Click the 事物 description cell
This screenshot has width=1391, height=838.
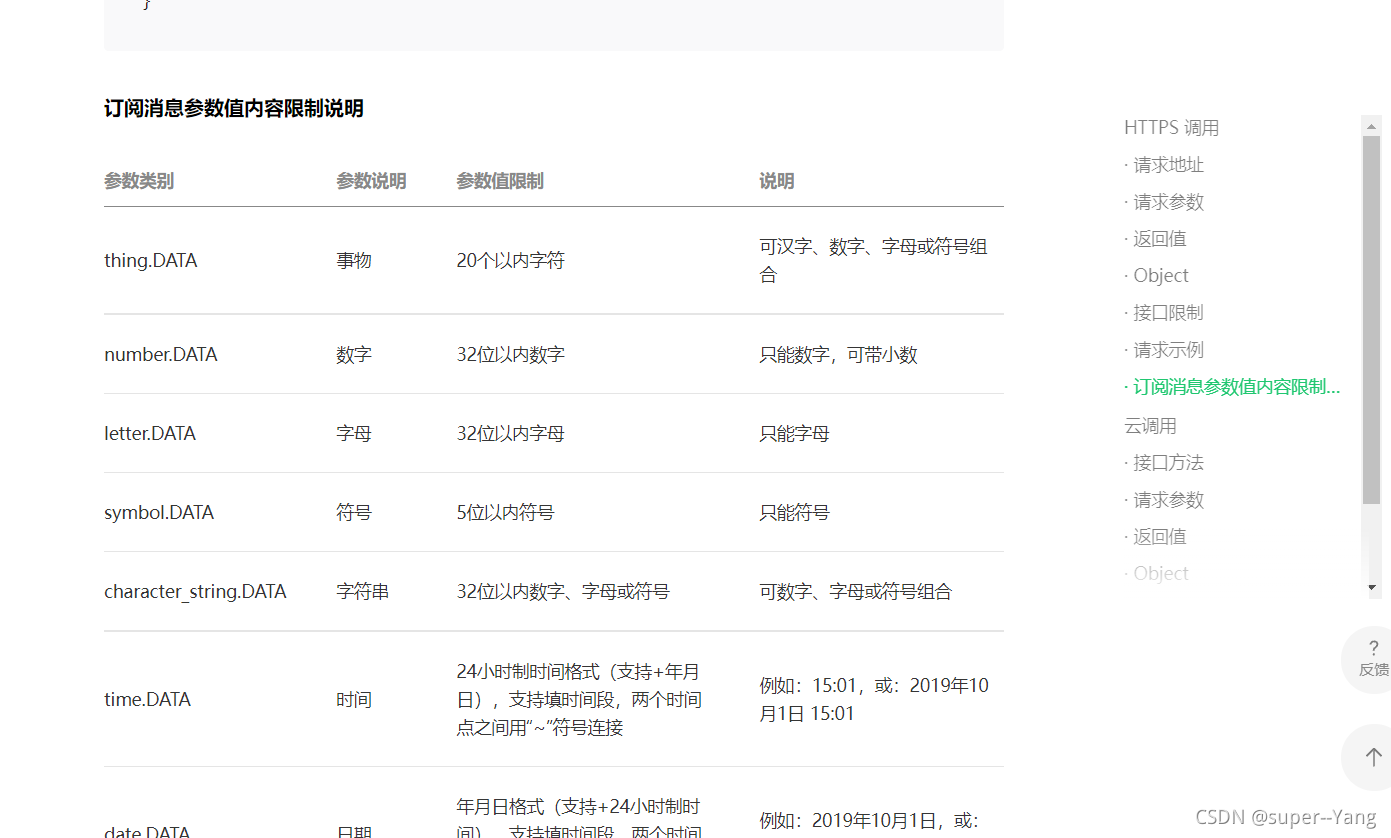point(354,261)
